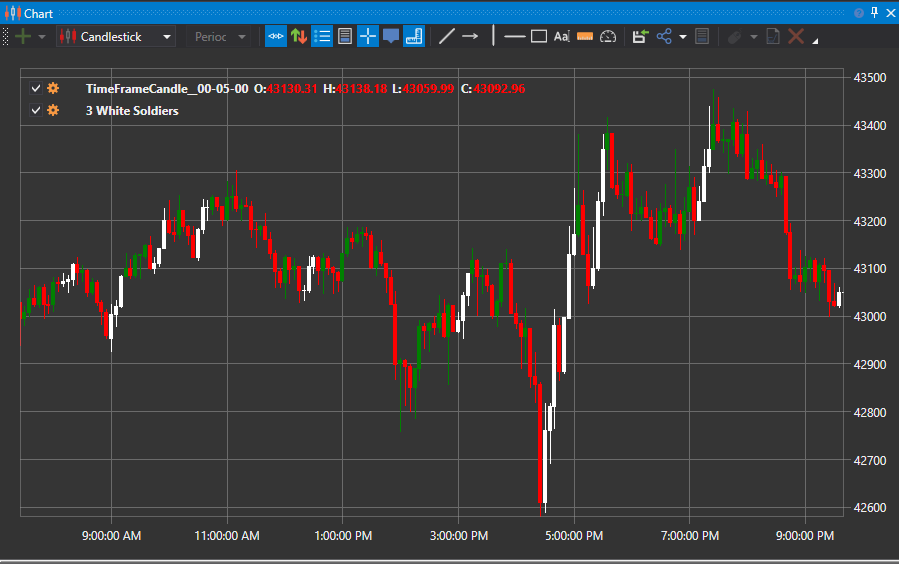
Task: Click the pin icon in title bar
Action: coord(874,13)
